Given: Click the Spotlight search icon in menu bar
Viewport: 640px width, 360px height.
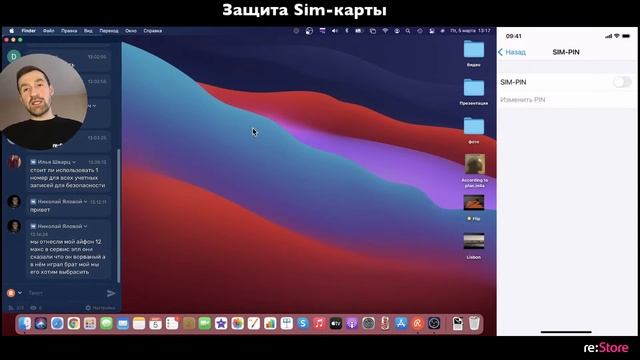Looking at the screenshot, I should click(408, 31).
